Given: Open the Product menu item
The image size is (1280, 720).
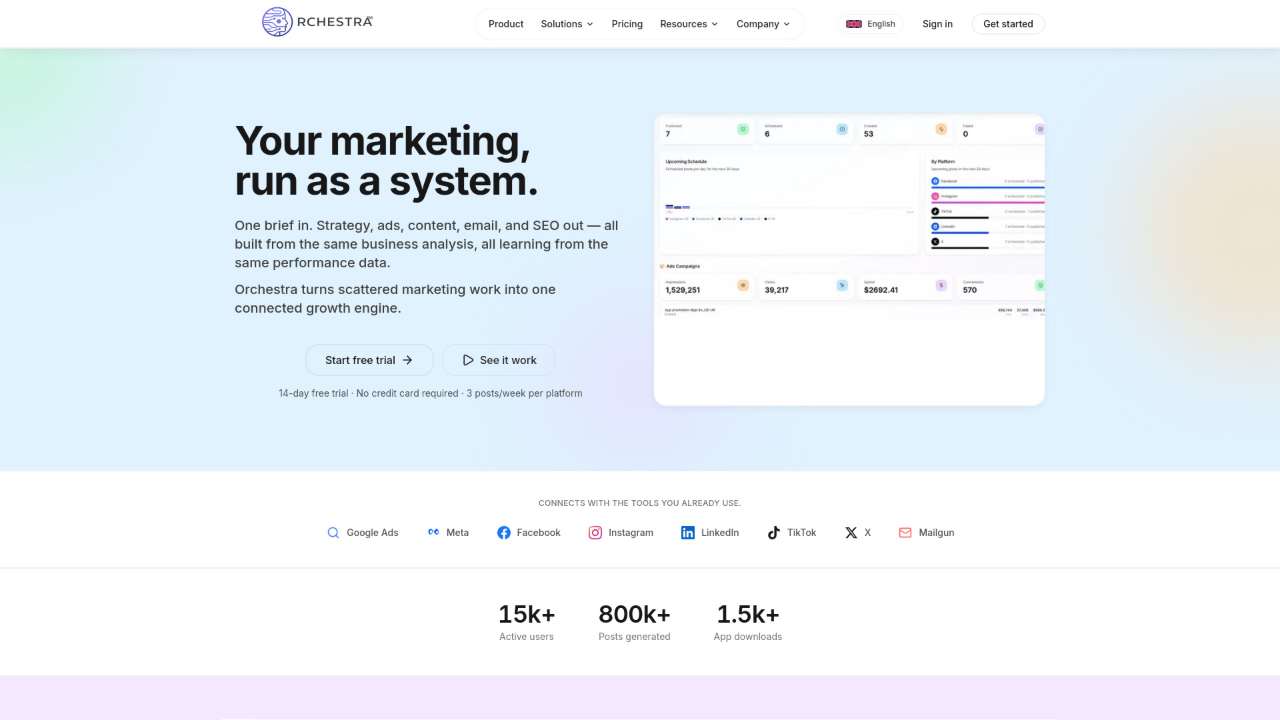Looking at the screenshot, I should pyautogui.click(x=505, y=24).
